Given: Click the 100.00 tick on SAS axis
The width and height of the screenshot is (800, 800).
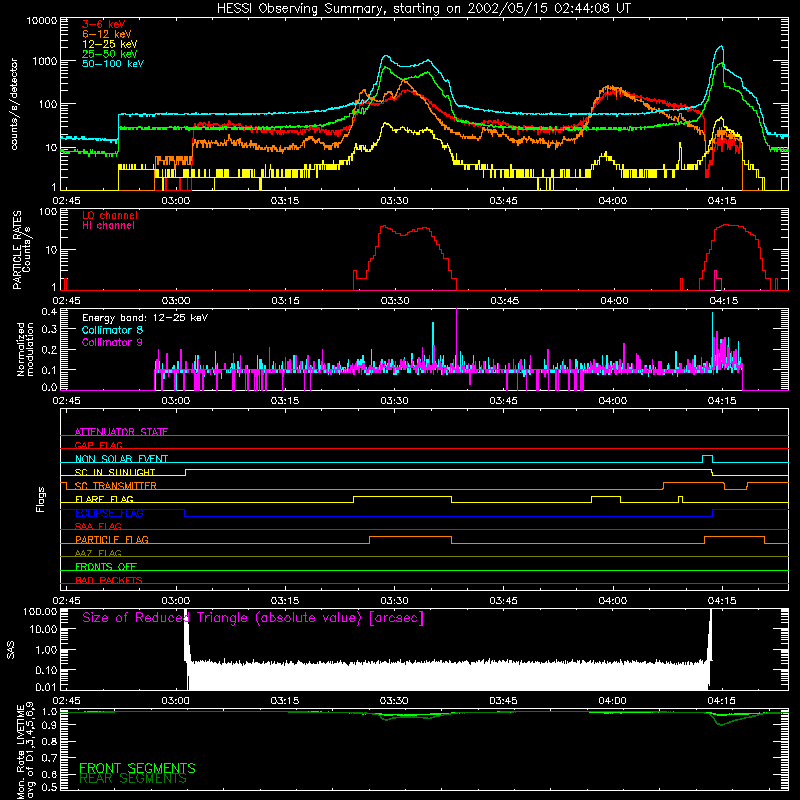Looking at the screenshot, I should click(x=40, y=612).
